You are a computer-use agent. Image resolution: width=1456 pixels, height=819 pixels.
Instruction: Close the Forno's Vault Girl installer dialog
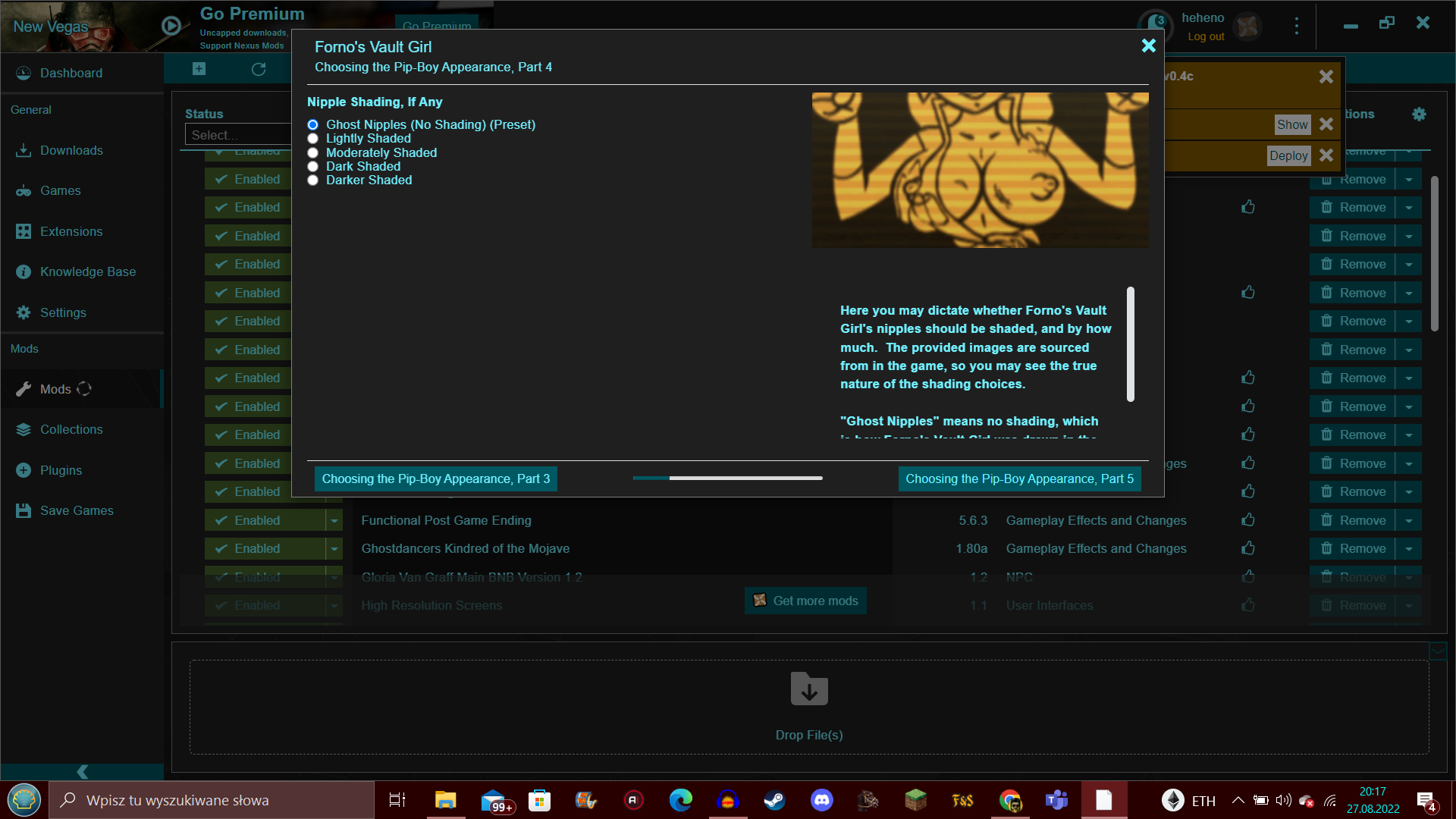tap(1148, 45)
